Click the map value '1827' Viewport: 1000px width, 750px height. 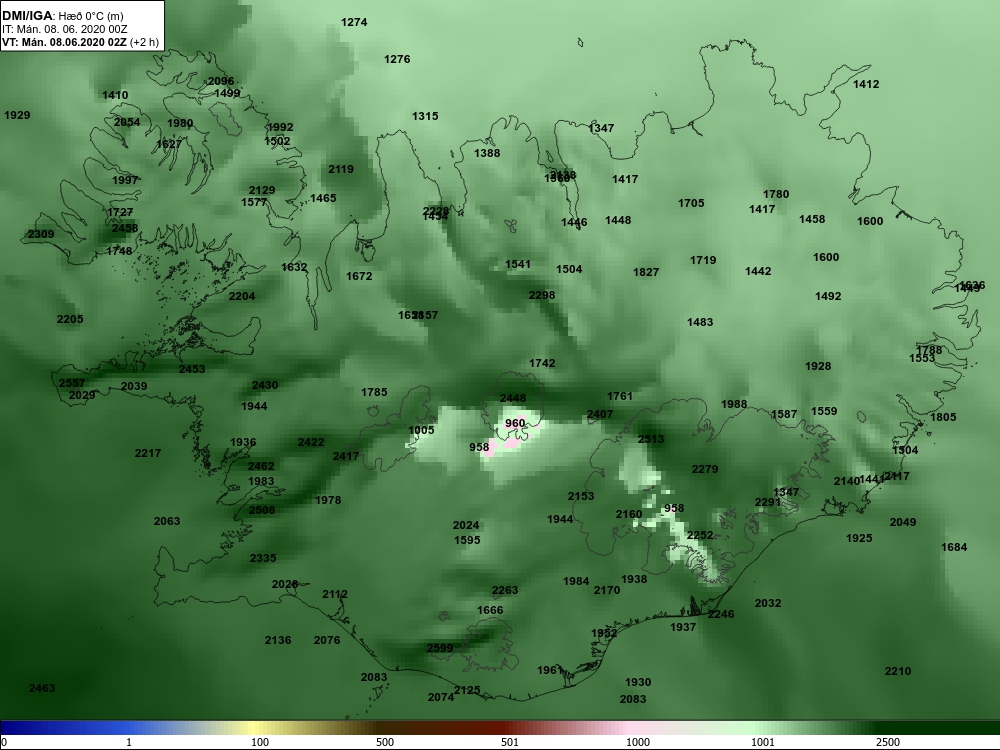coord(645,272)
